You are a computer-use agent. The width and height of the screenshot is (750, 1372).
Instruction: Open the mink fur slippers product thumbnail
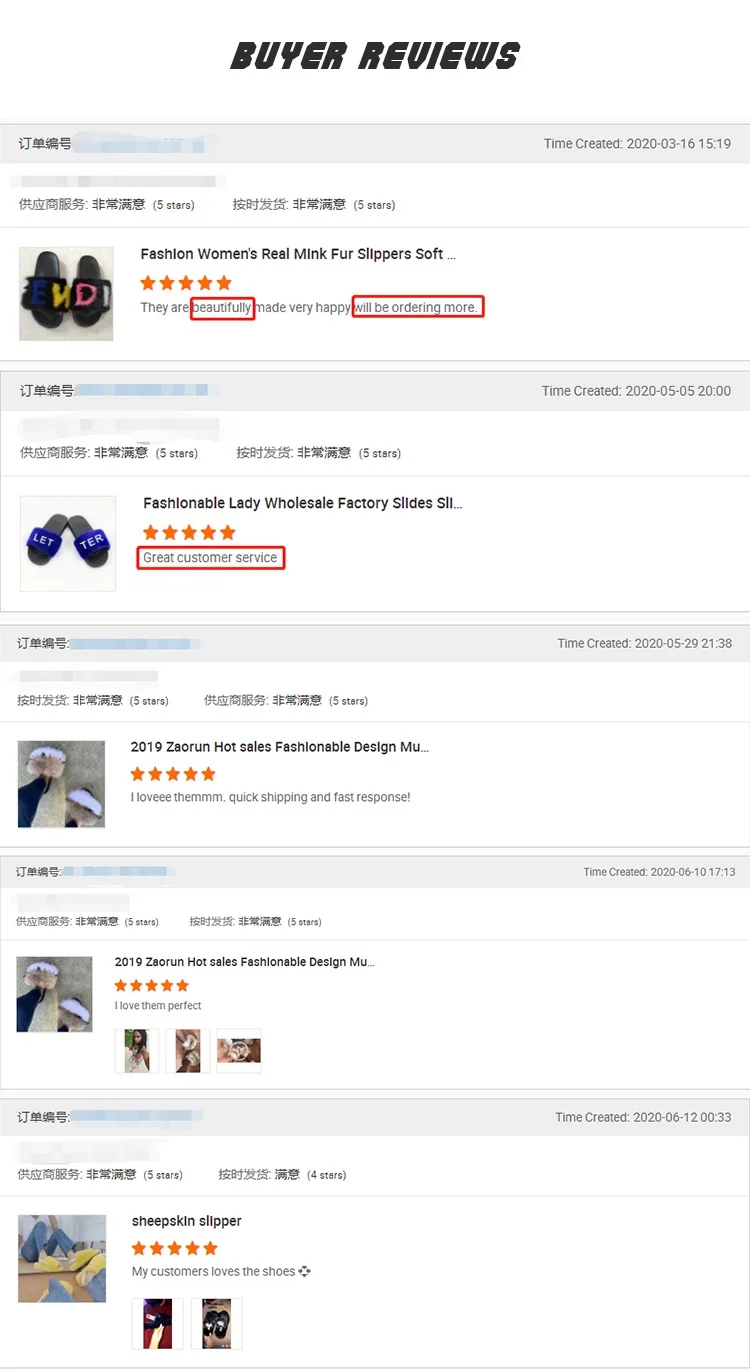click(66, 294)
